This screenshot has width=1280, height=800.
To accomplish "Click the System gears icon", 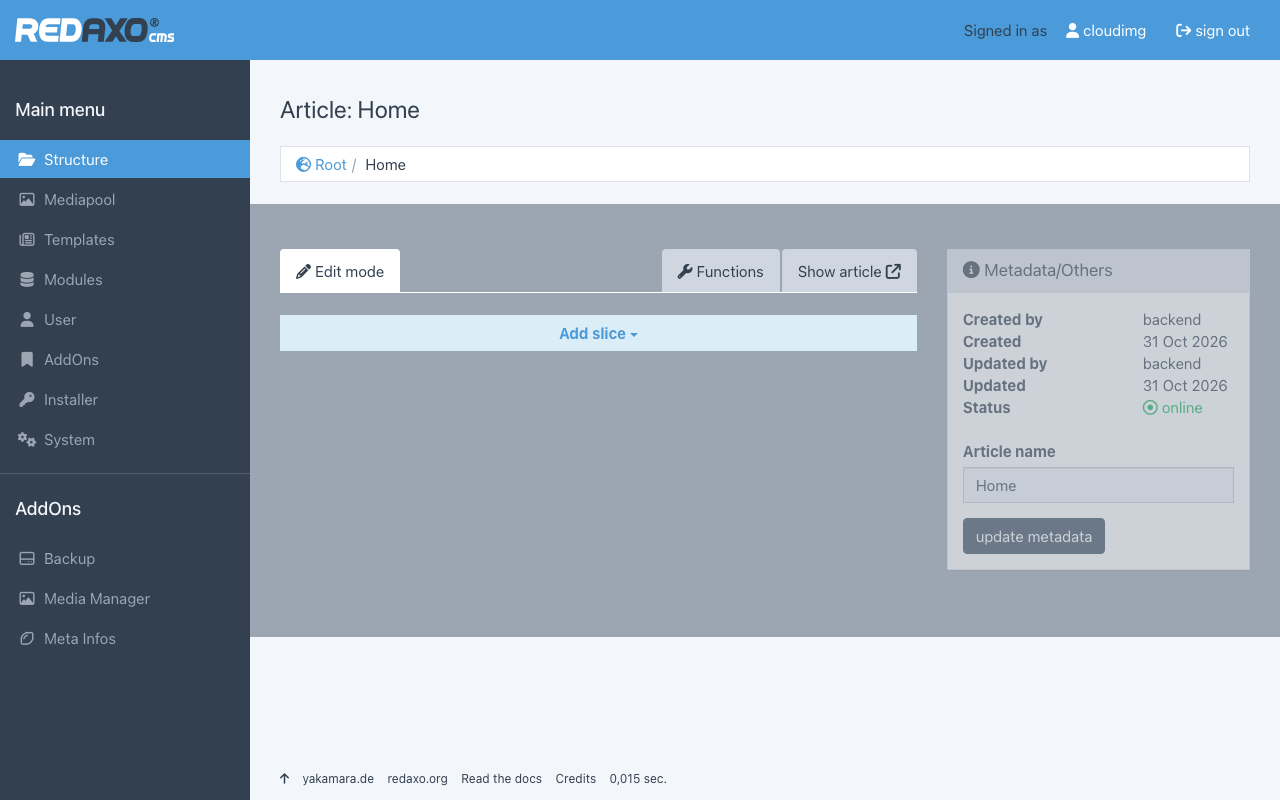I will [27, 440].
